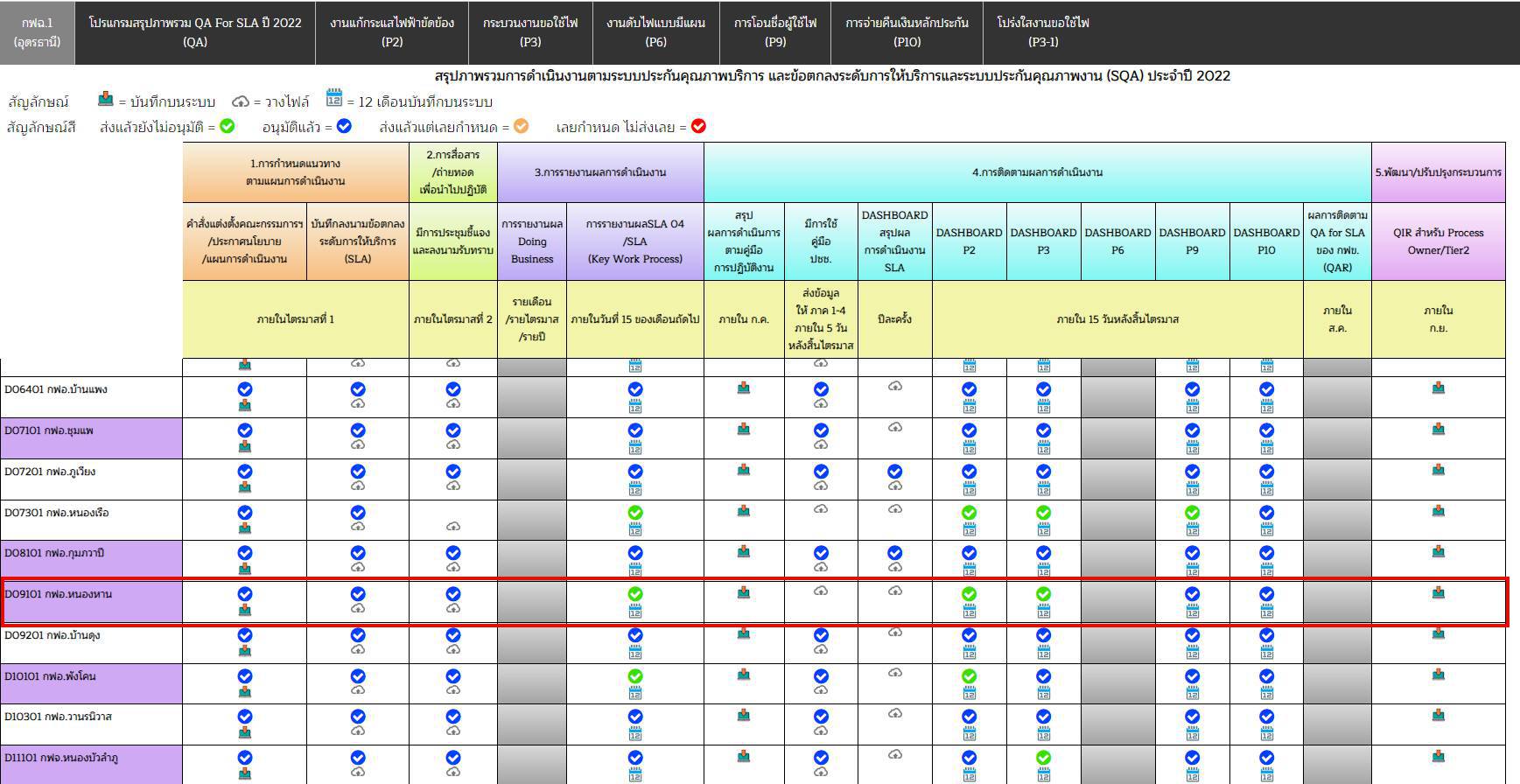Click save icon in D07101 QIR column
Screen dimensions: 1520x784
pyautogui.click(x=1438, y=429)
